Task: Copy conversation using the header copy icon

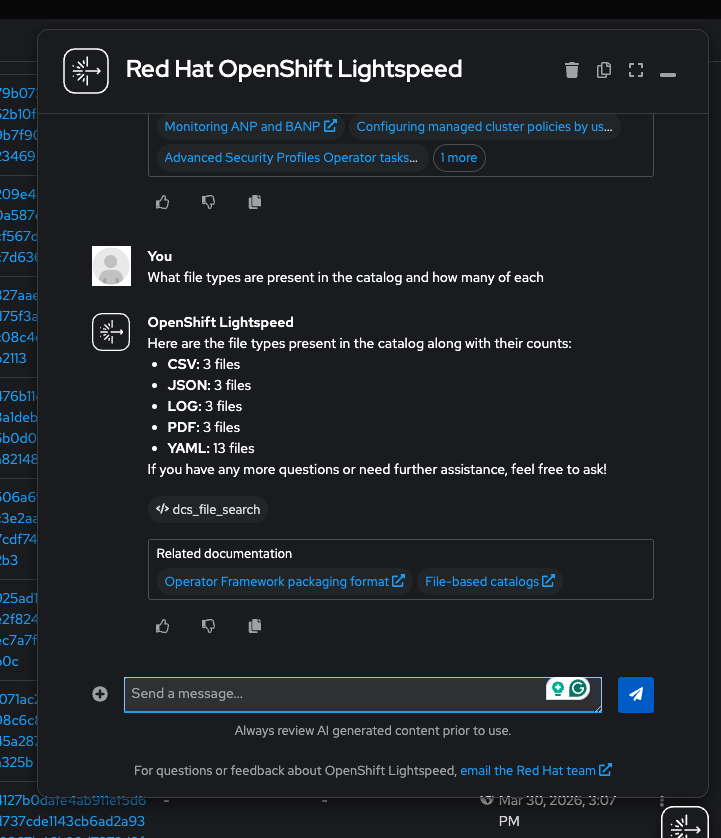Action: click(603, 70)
